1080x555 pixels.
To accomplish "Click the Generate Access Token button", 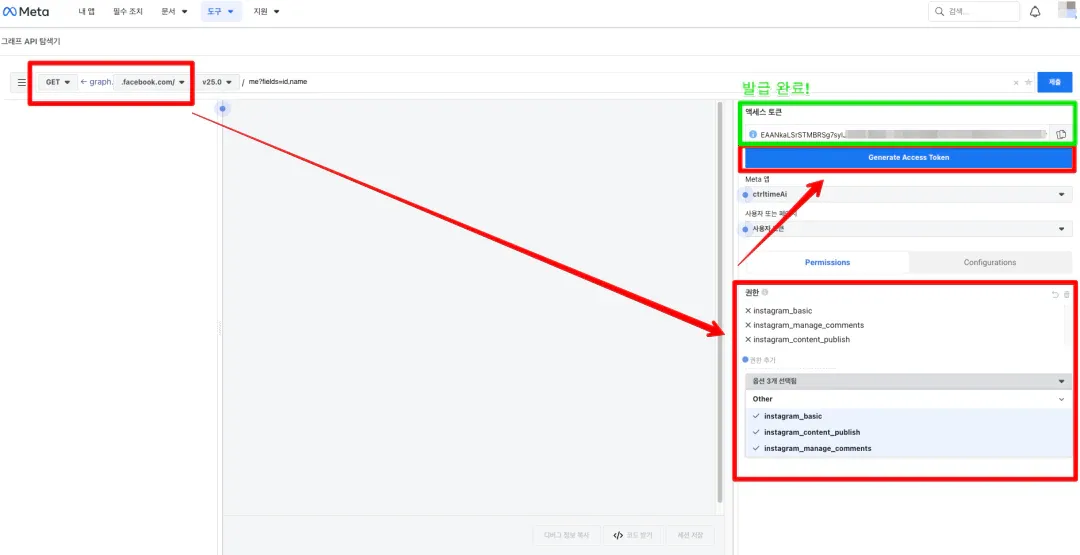I will [908, 158].
